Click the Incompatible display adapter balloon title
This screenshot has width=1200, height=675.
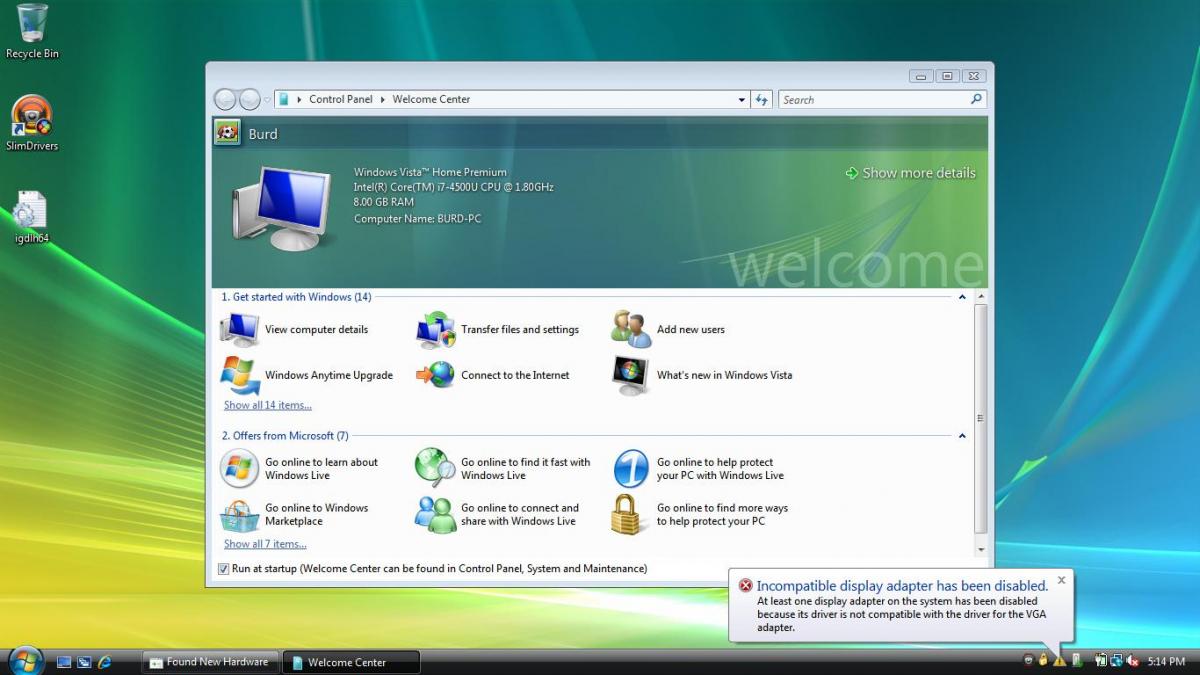[x=902, y=586]
